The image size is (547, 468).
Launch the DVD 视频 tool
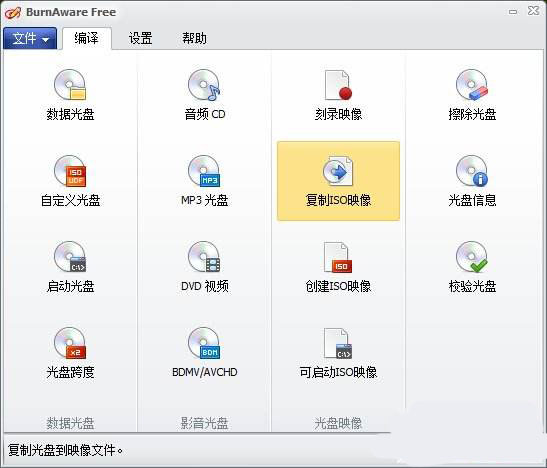(204, 267)
